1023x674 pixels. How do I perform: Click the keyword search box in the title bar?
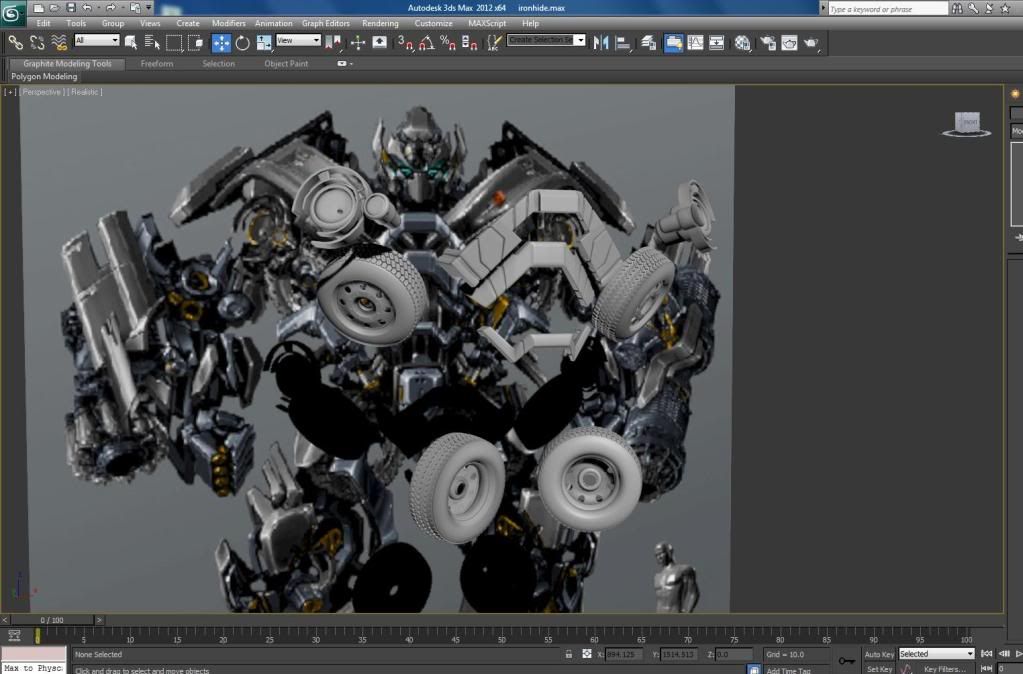tap(887, 9)
